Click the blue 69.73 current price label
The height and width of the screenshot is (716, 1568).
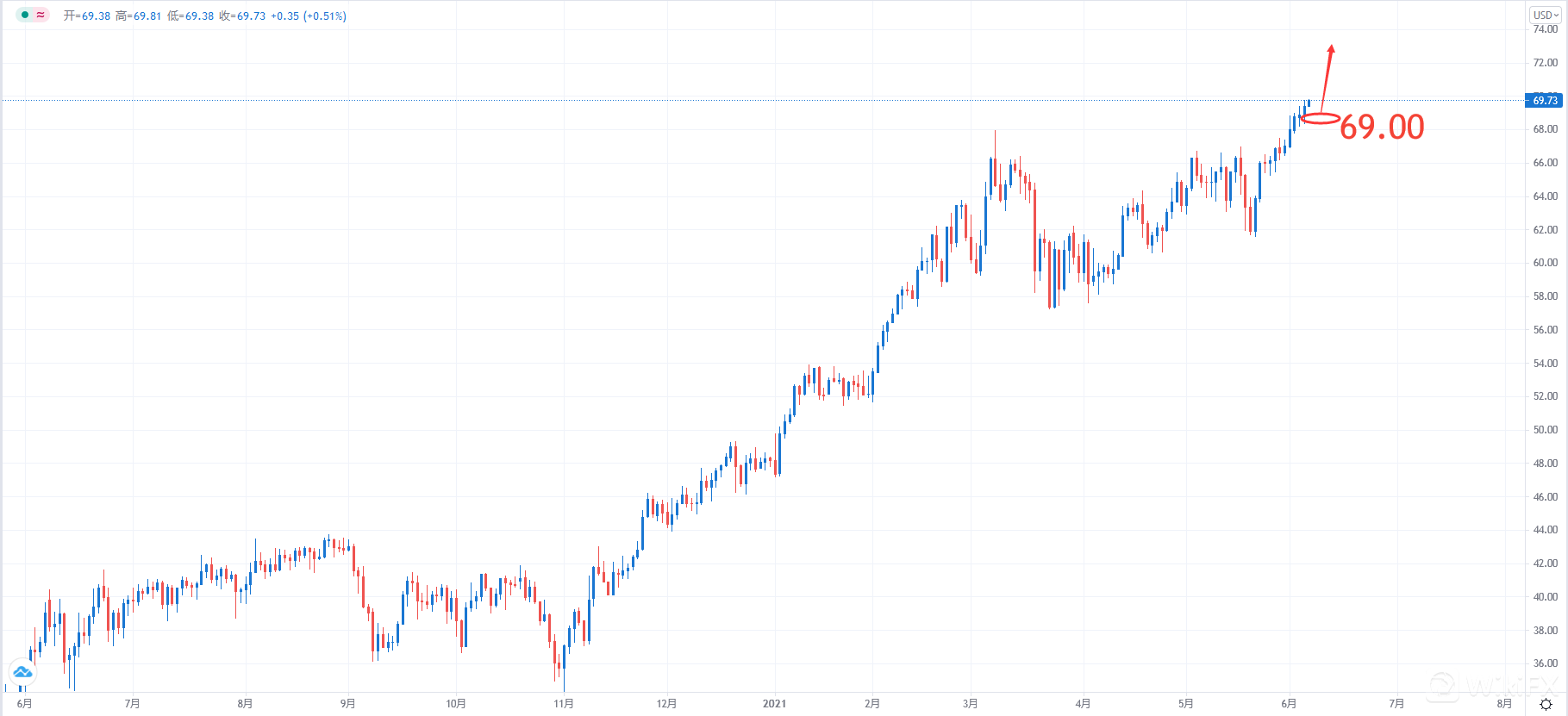click(1546, 101)
